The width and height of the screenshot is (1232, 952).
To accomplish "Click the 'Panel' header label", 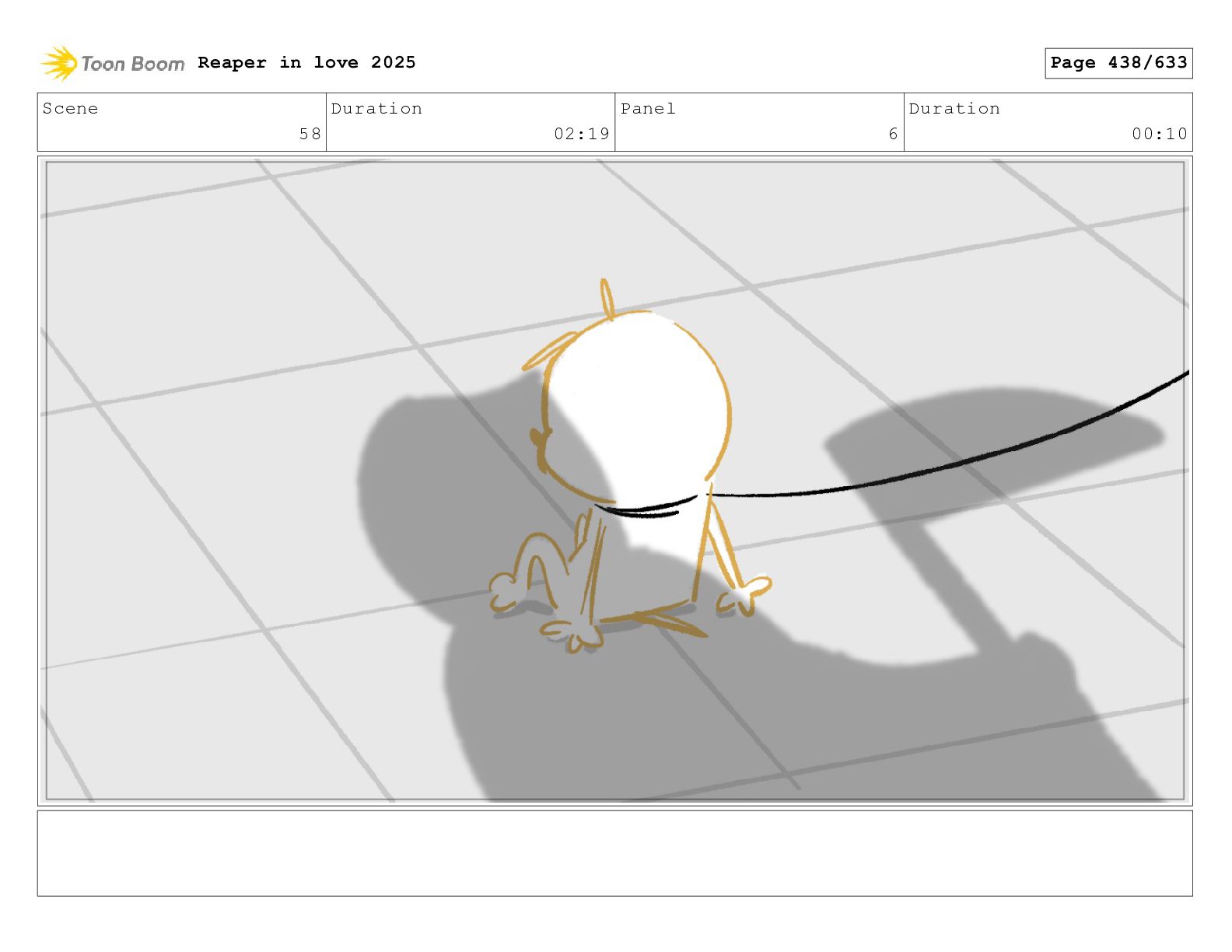I will 648,109.
